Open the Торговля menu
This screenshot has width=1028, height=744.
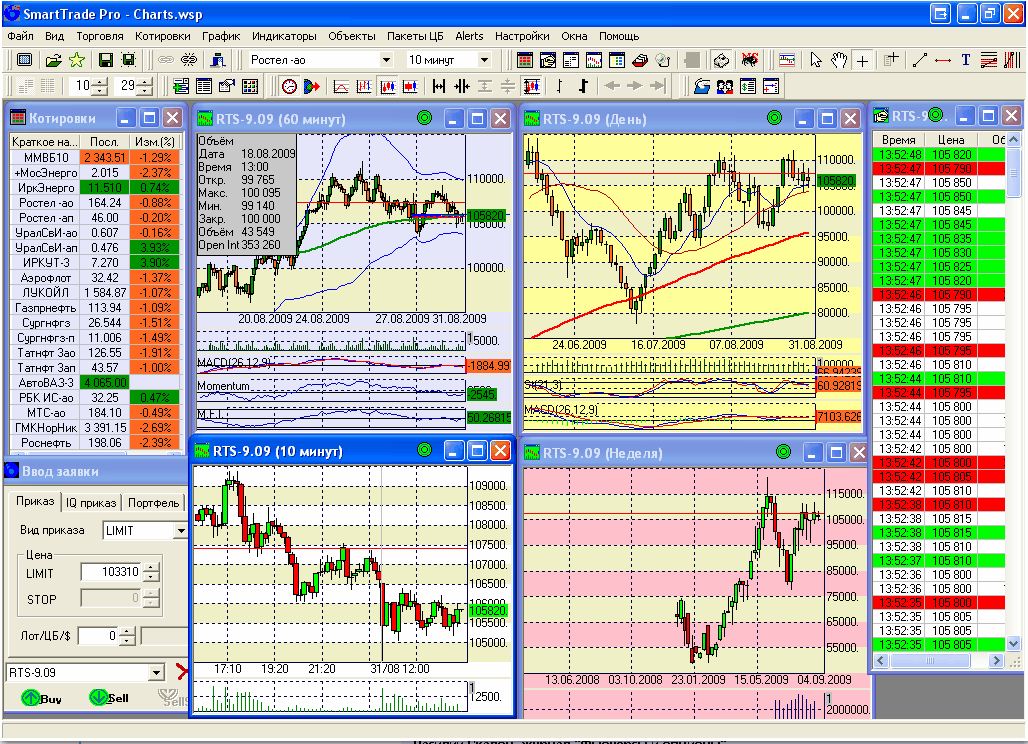click(100, 36)
